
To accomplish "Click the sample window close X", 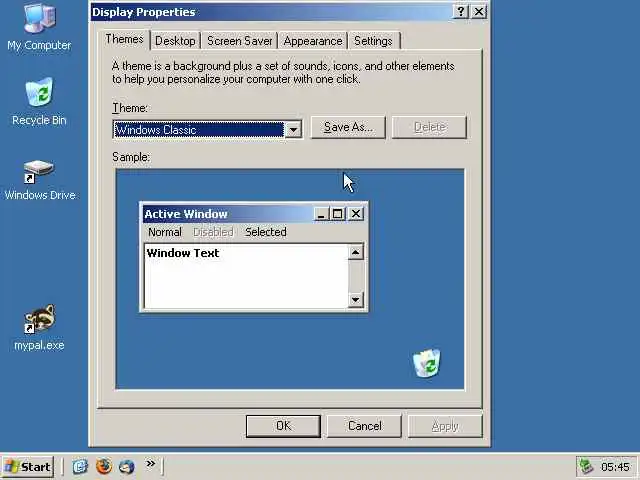I will click(x=356, y=214).
